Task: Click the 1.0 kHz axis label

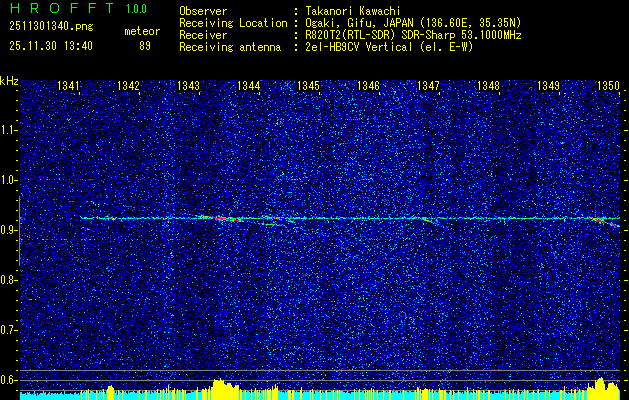Action: [8, 180]
